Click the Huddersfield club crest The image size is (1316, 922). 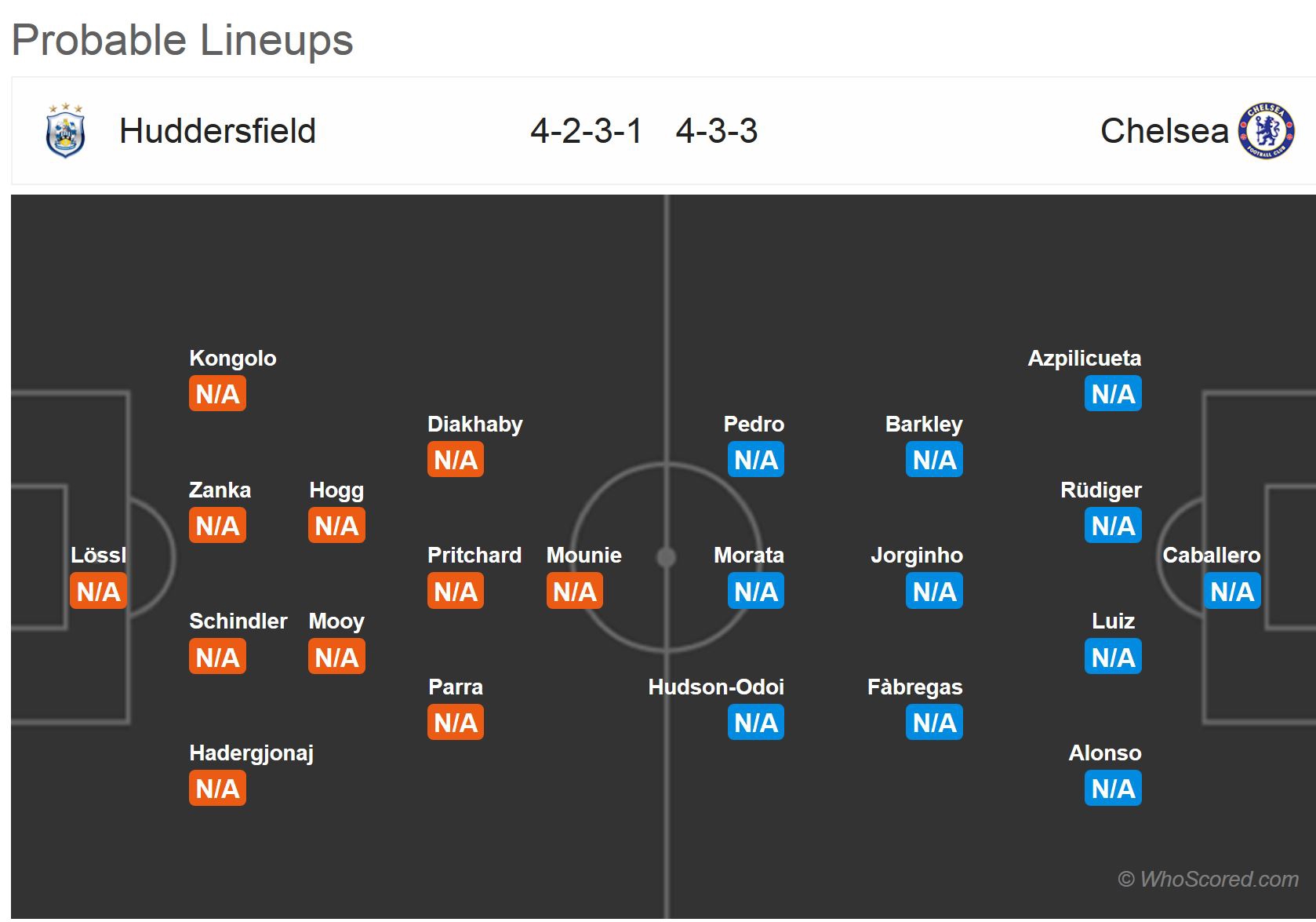click(x=66, y=131)
